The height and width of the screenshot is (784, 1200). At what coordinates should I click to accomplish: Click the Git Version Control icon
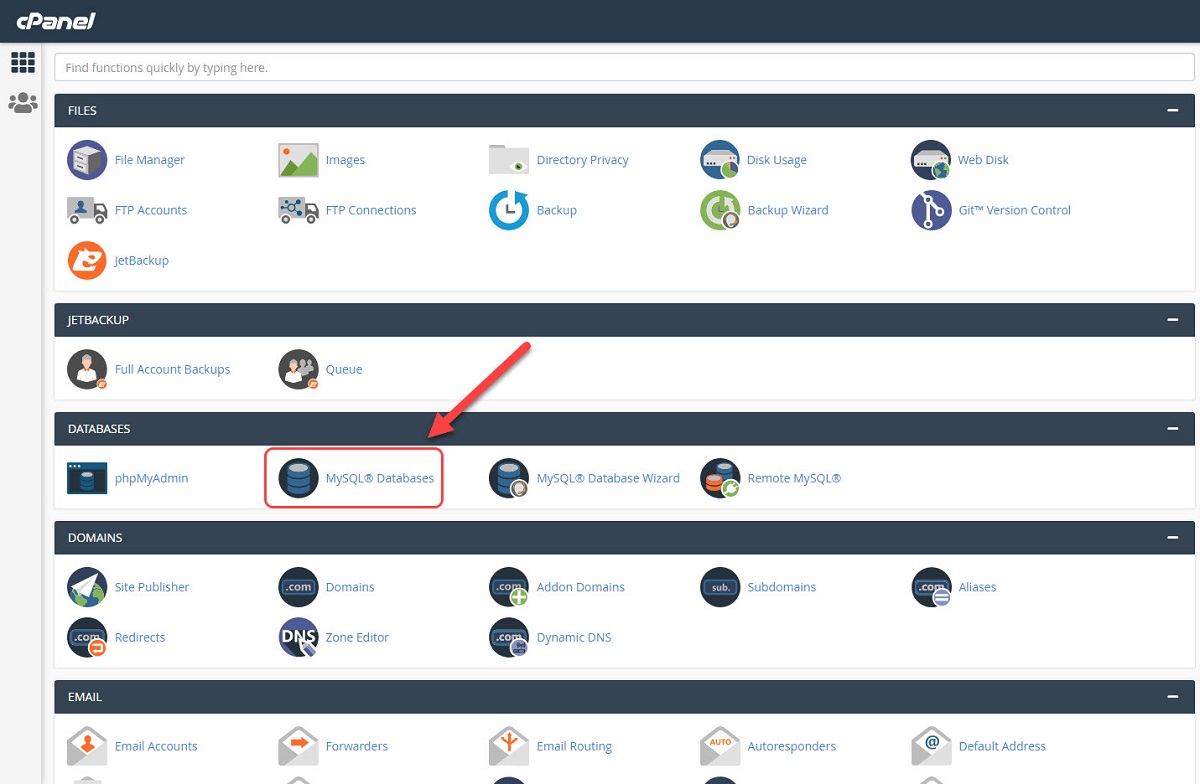[x=931, y=210]
